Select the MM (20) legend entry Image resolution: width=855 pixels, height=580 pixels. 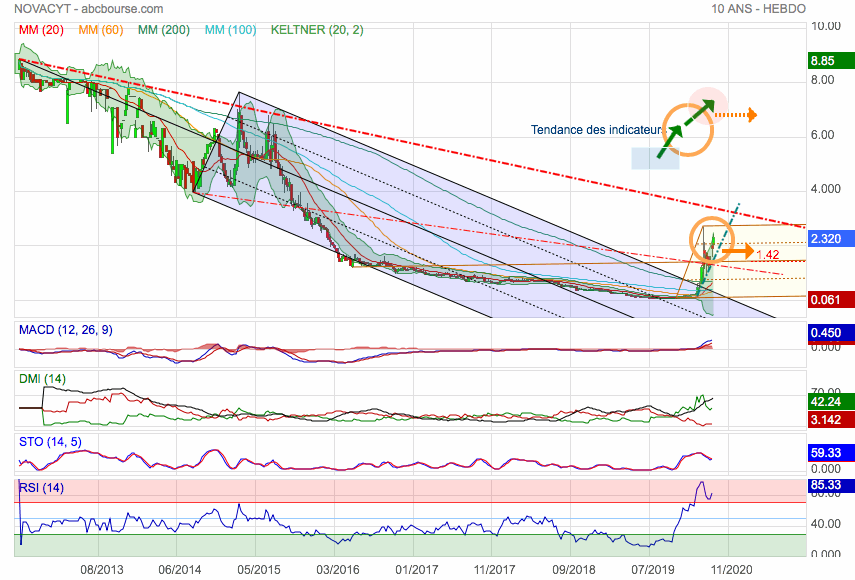click(x=41, y=30)
